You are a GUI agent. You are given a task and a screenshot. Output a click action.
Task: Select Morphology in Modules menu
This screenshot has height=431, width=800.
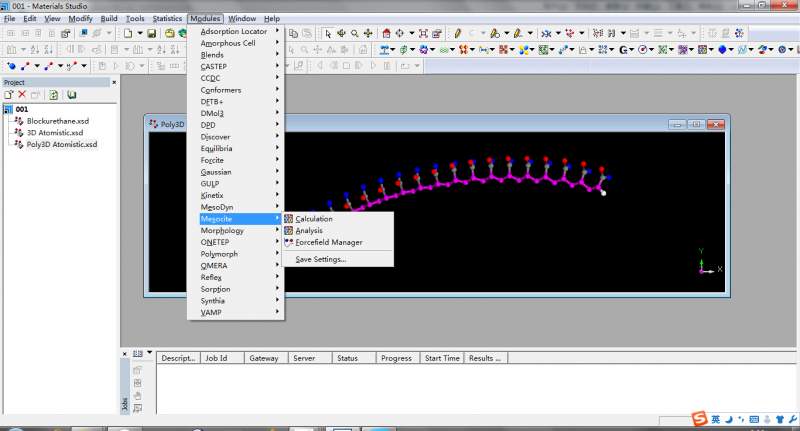tap(235, 231)
